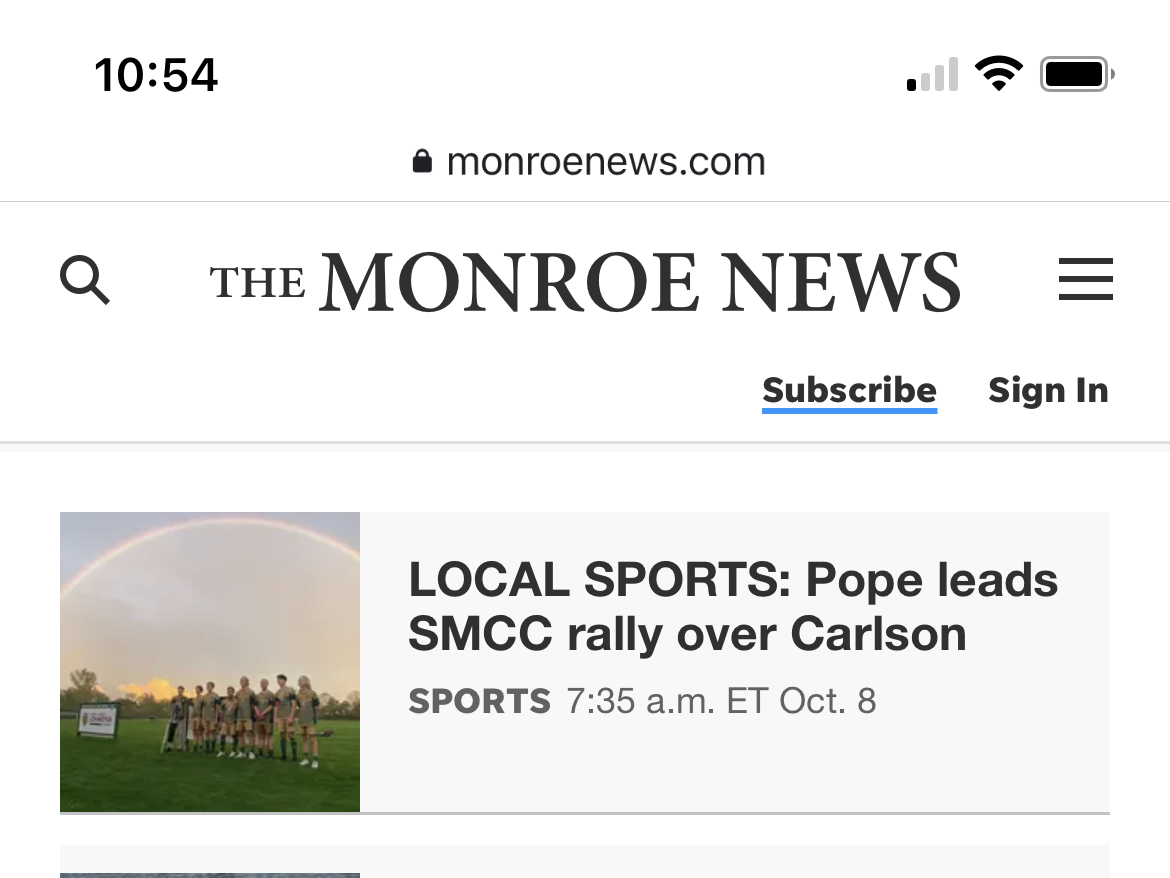Tap the cellular signal bars icon
This screenshot has height=878, width=1170.
click(932, 74)
